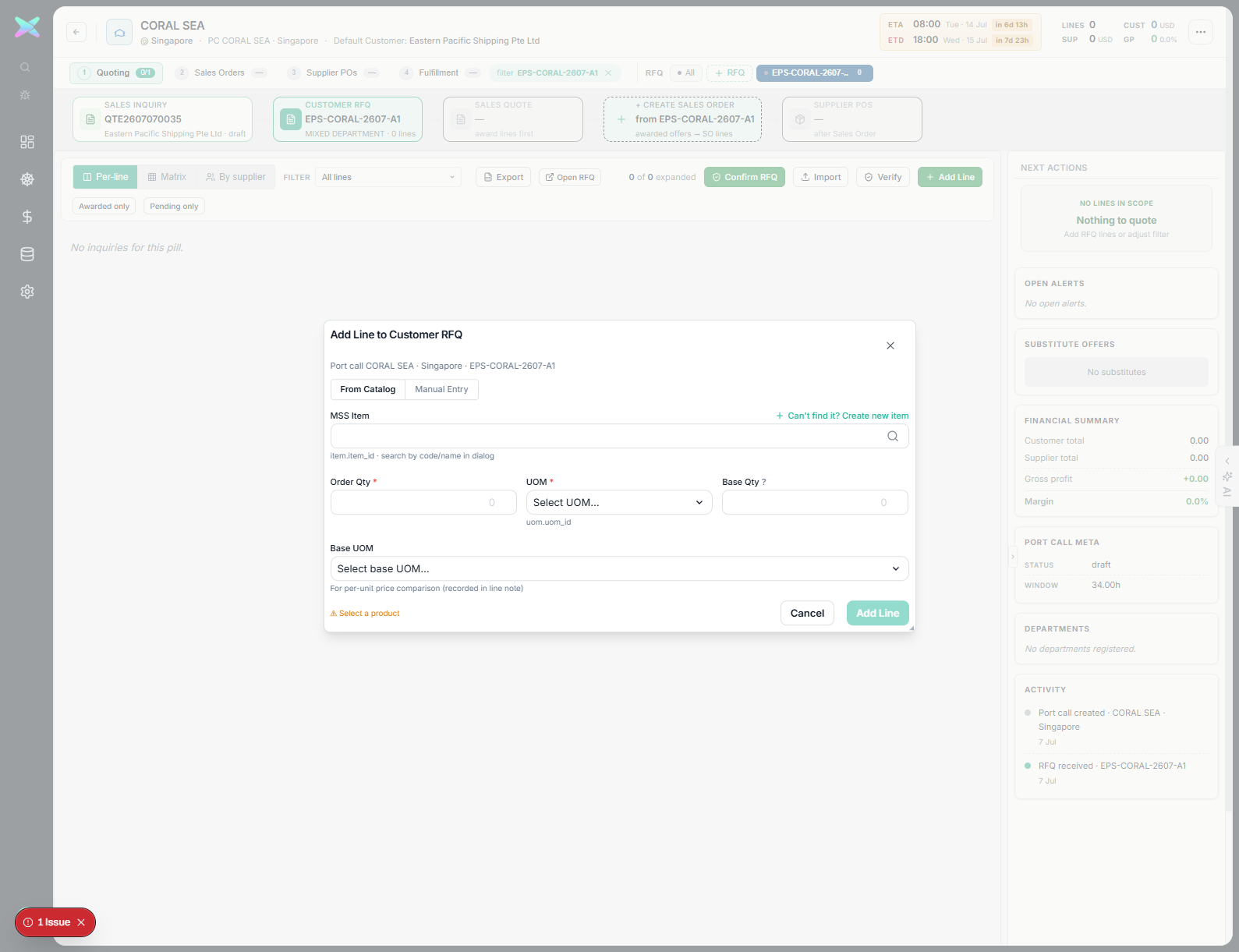Click the plus icon in Create Sales Order card
Viewport: 1239px width, 952px height.
pos(621,119)
